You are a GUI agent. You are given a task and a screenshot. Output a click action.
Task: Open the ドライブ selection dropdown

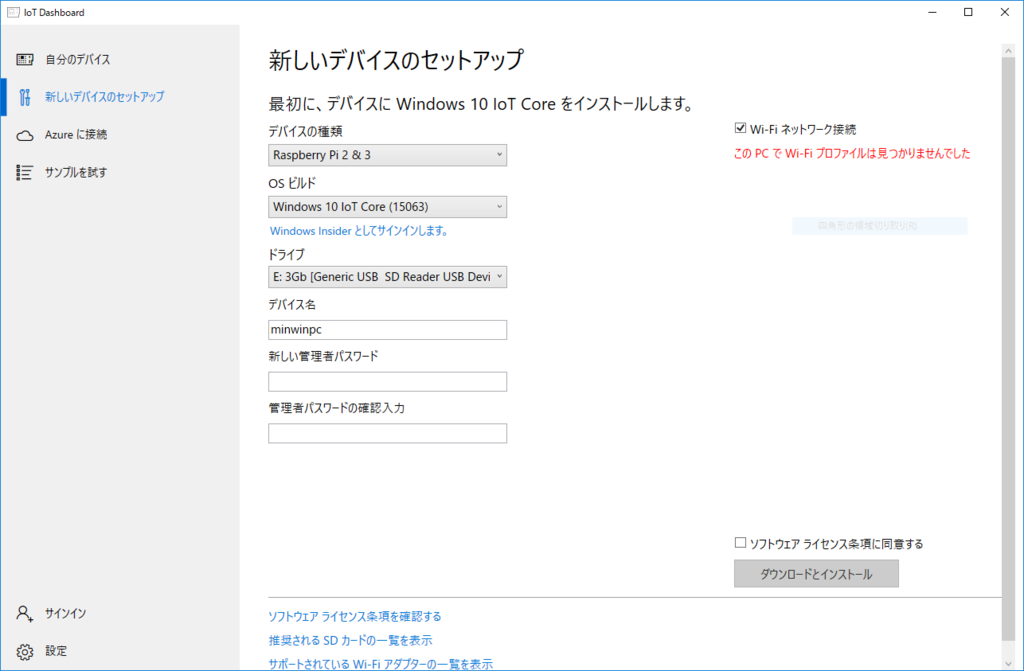click(x=387, y=277)
